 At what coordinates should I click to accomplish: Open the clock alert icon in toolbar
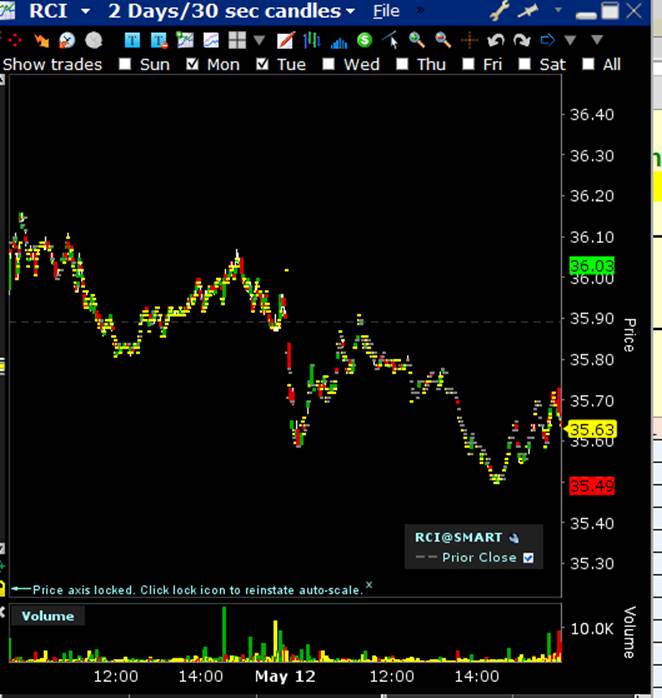pyautogui.click(x=67, y=41)
